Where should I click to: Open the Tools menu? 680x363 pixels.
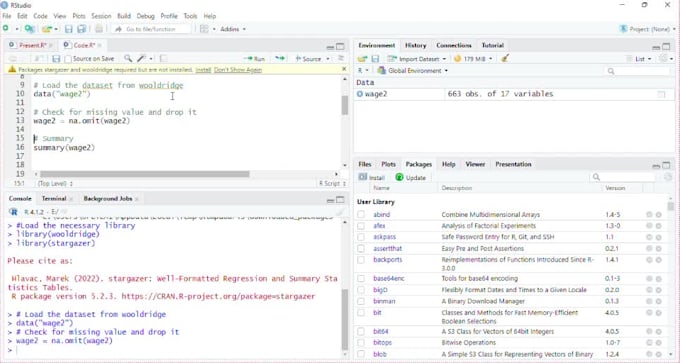(x=190, y=16)
